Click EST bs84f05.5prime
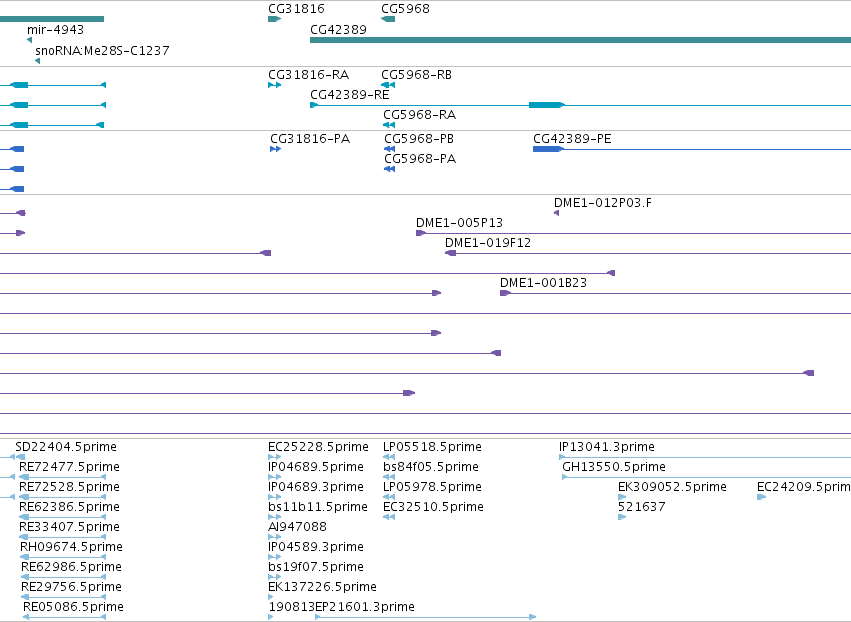 click(431, 467)
